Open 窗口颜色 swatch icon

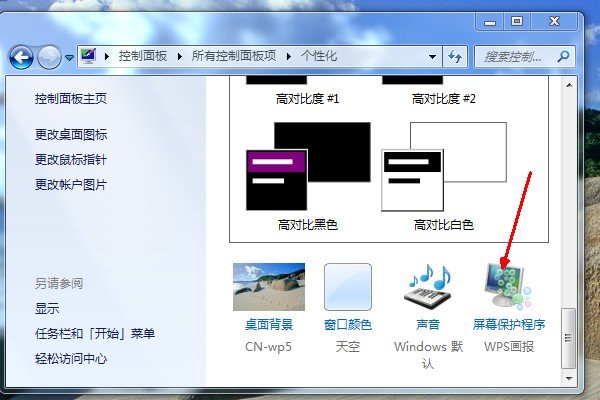(348, 287)
